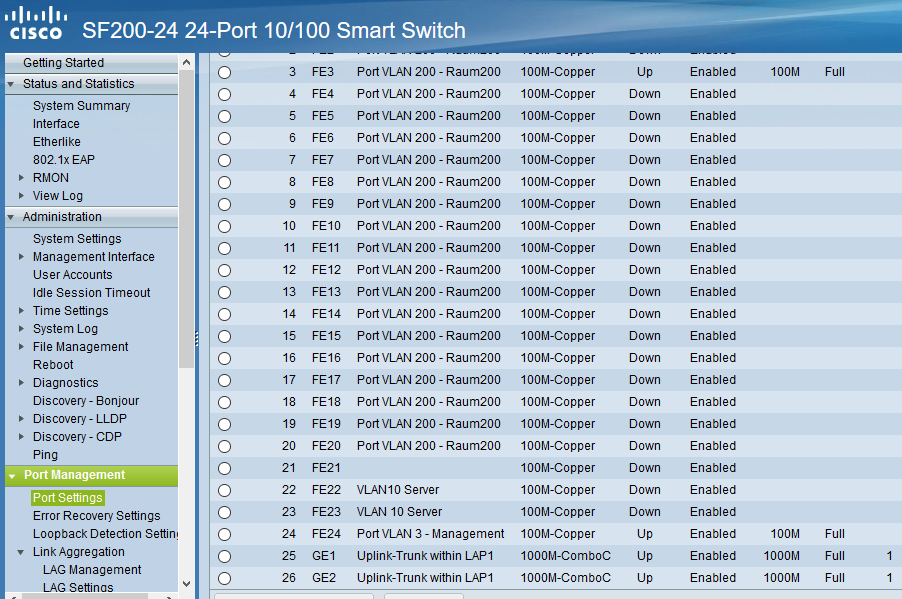Open the 802.1x EAP page
Viewport: 902px width, 599px height.
63,159
